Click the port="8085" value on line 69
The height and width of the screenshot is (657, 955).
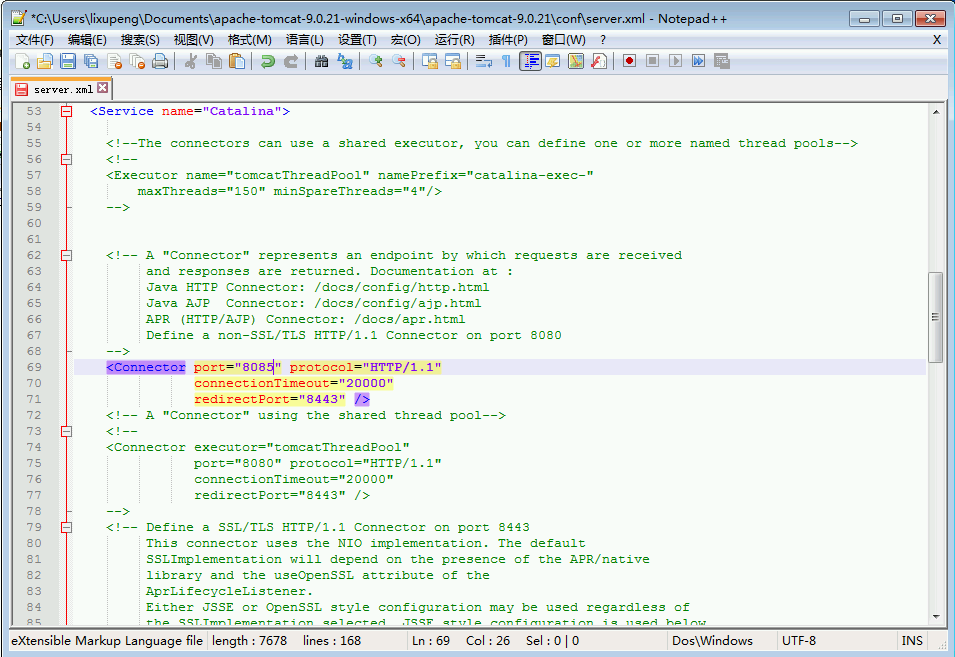(x=238, y=367)
